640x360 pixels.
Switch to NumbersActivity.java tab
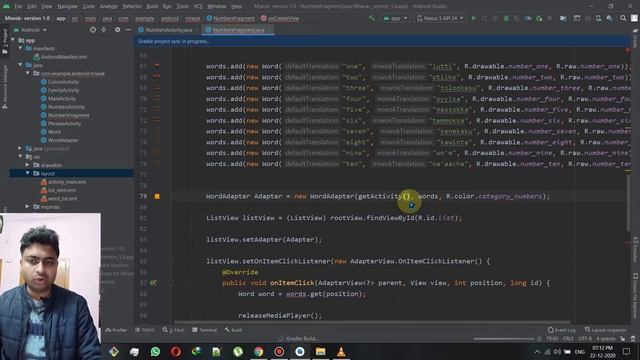[x=169, y=30]
